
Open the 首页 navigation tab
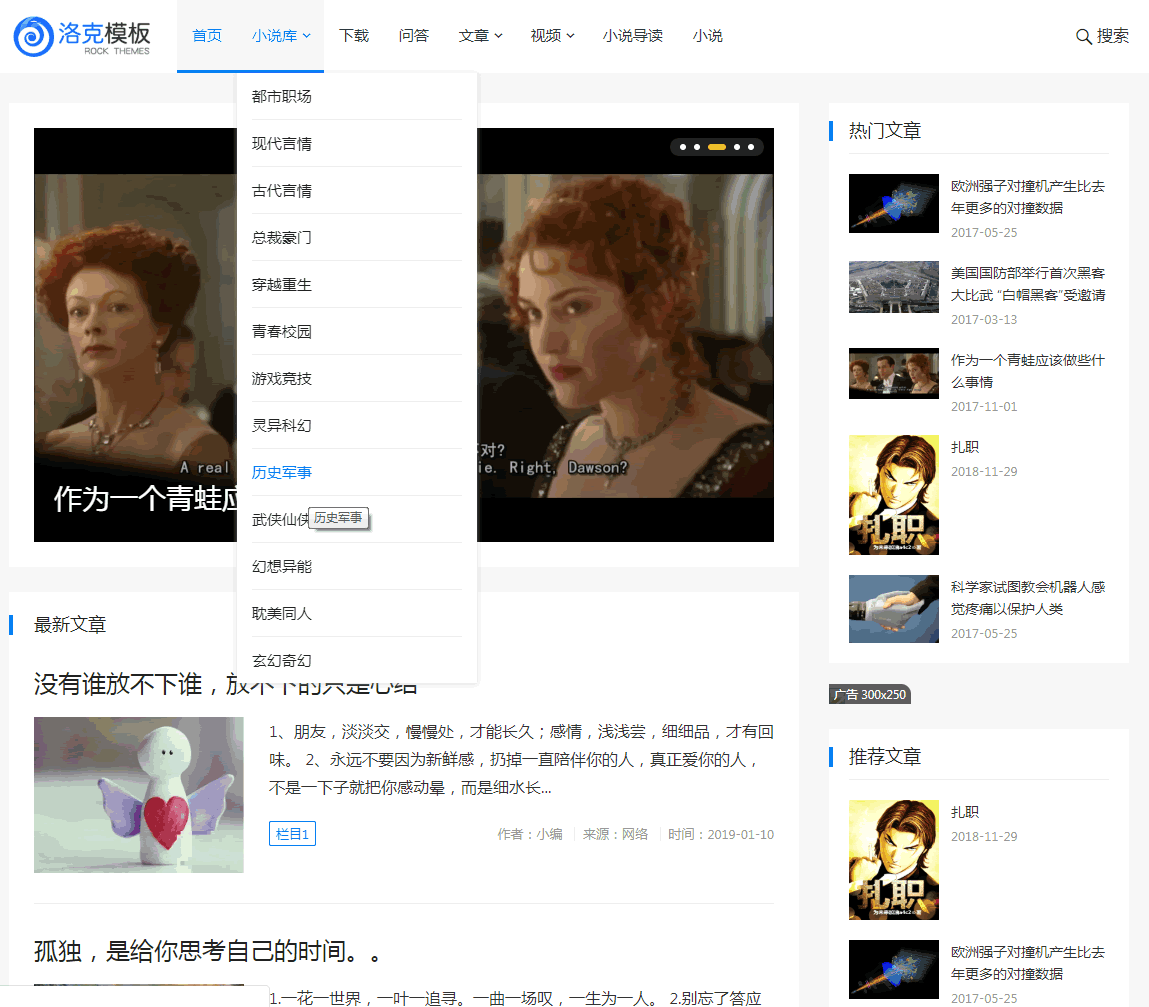[x=207, y=36]
